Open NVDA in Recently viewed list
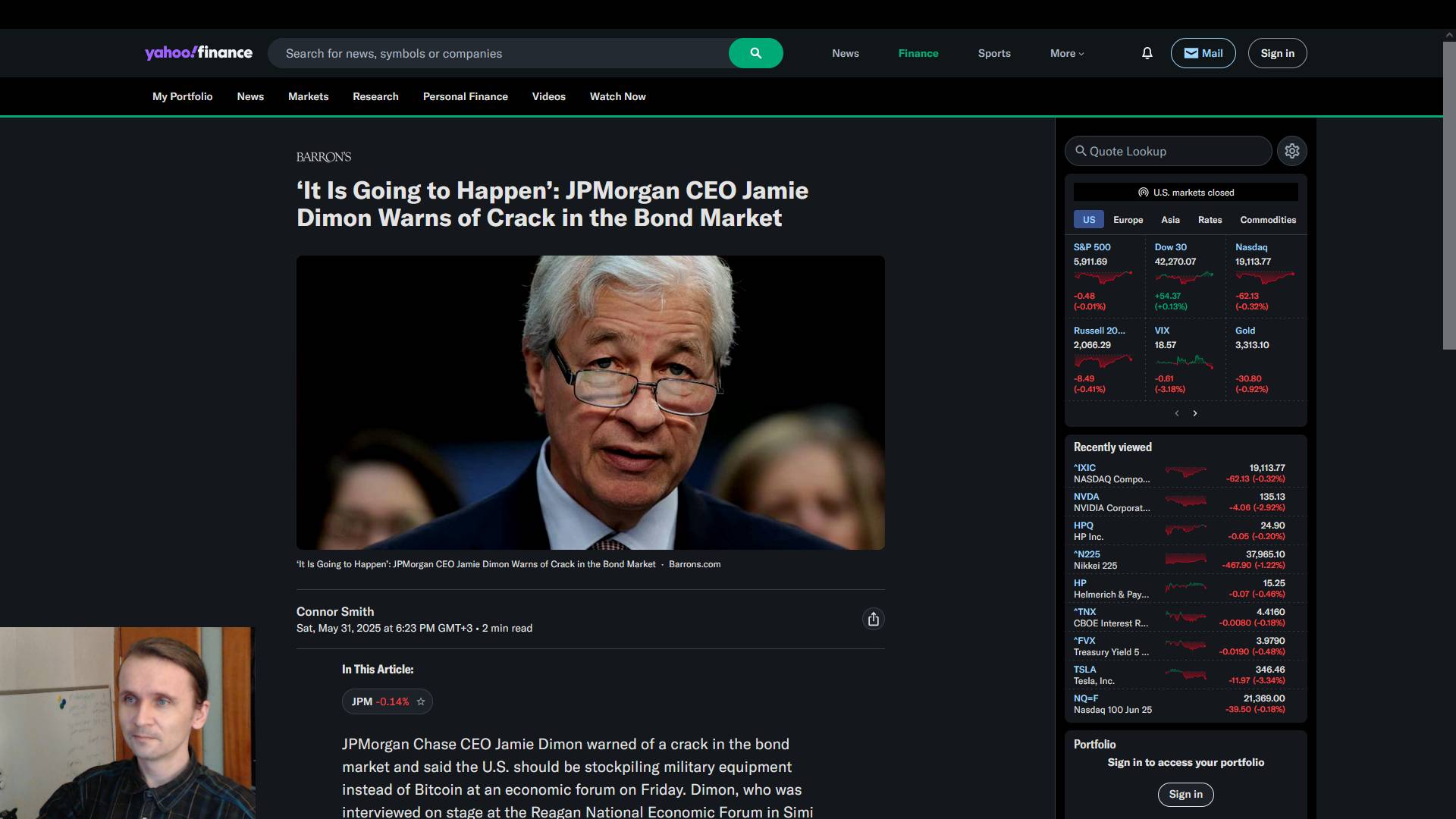Viewport: 1456px width, 819px height. coord(1086,497)
